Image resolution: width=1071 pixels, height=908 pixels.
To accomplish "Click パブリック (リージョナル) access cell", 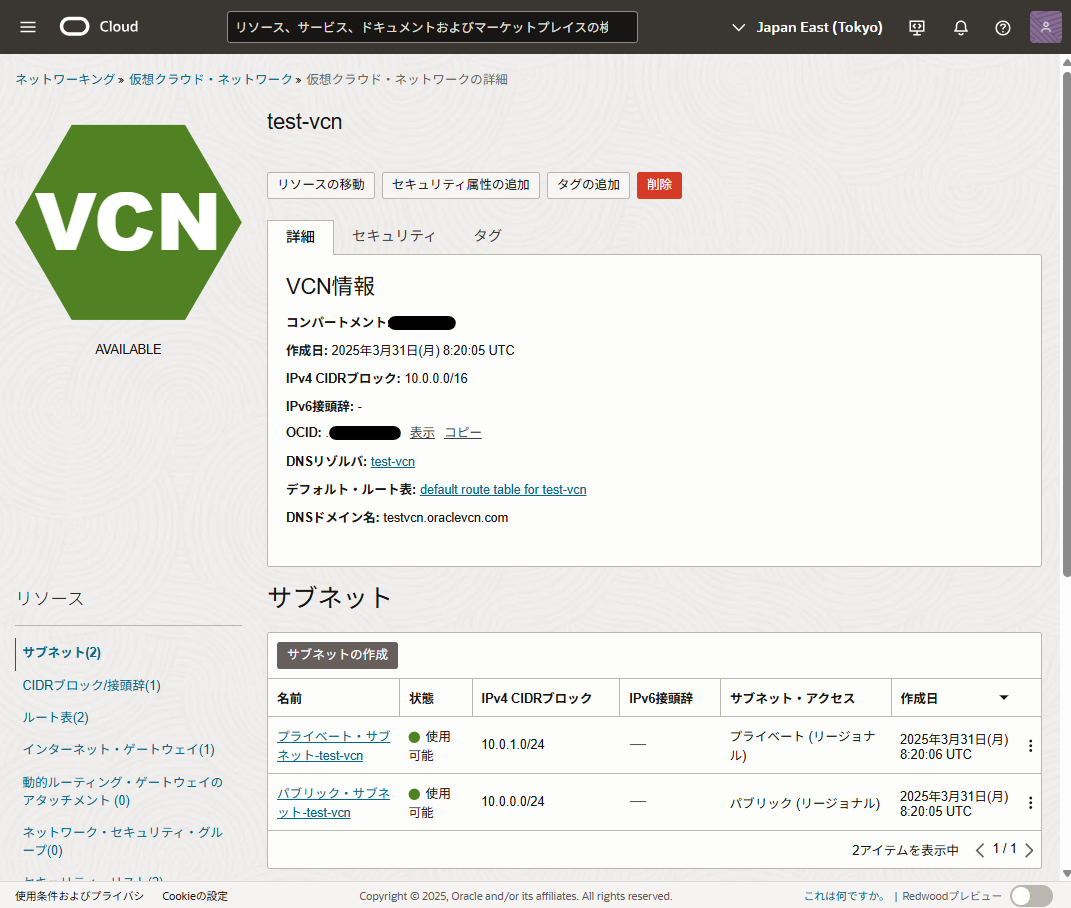I will 805,803.
